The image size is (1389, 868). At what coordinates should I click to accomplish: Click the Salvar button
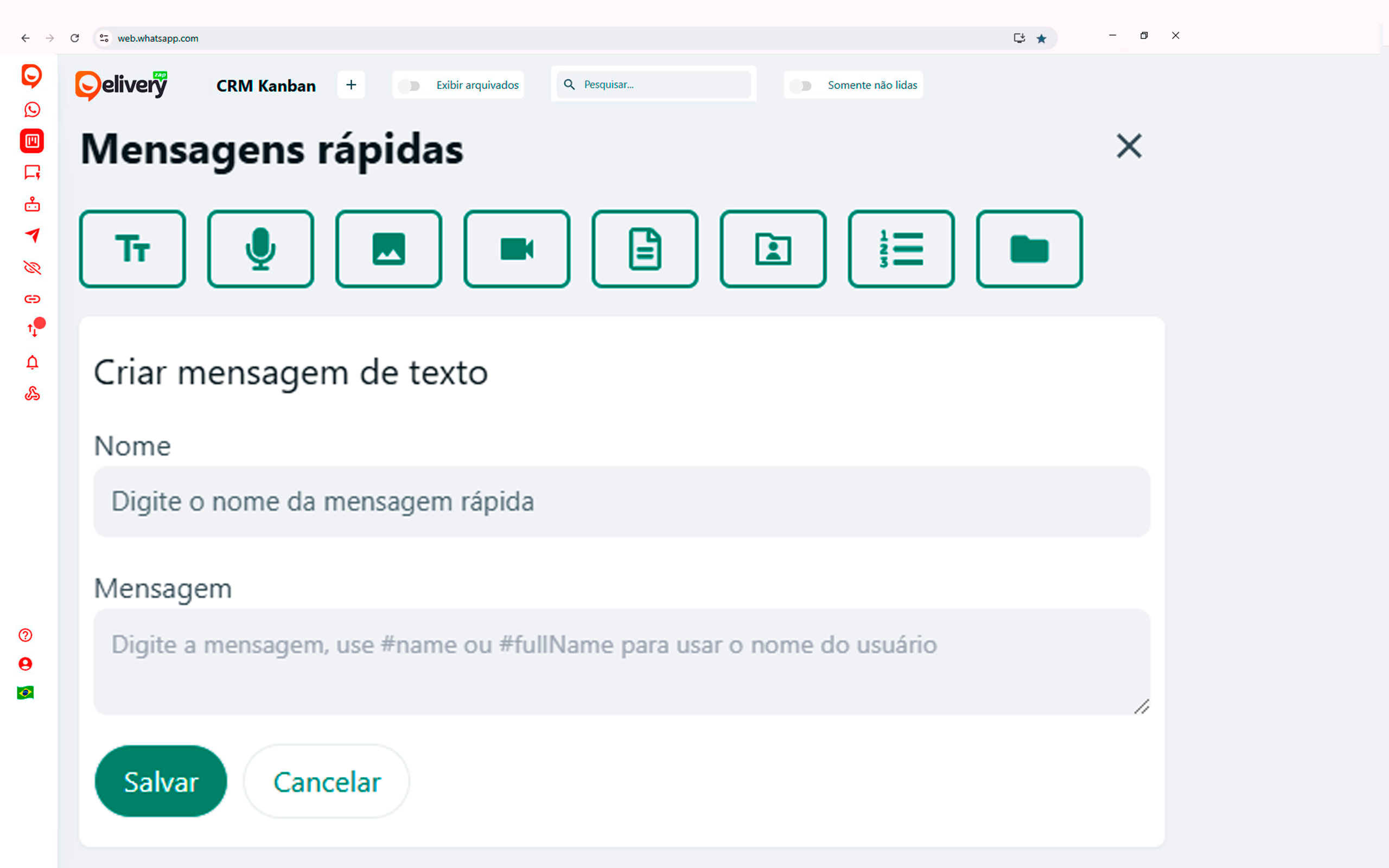click(160, 781)
